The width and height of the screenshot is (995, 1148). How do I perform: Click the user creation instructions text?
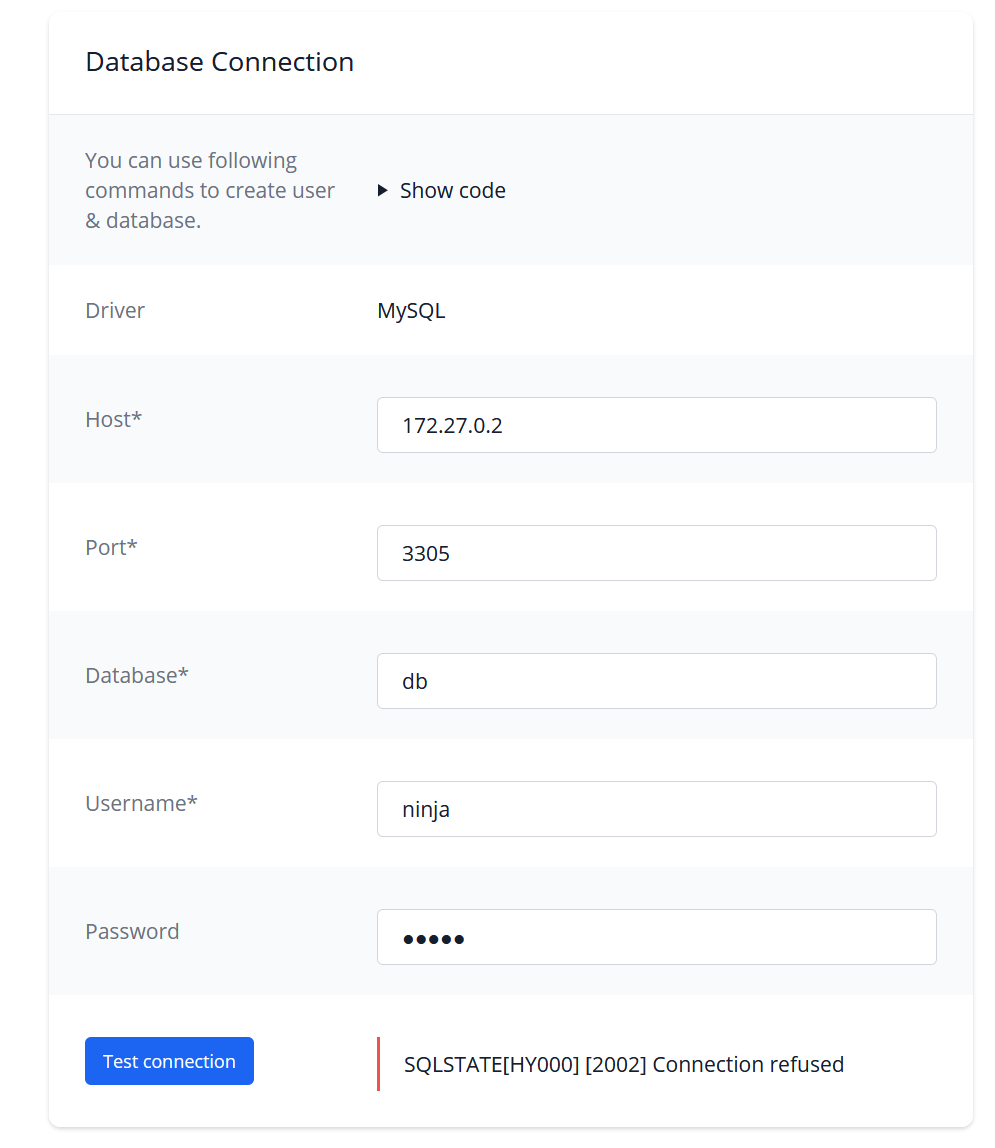click(209, 190)
